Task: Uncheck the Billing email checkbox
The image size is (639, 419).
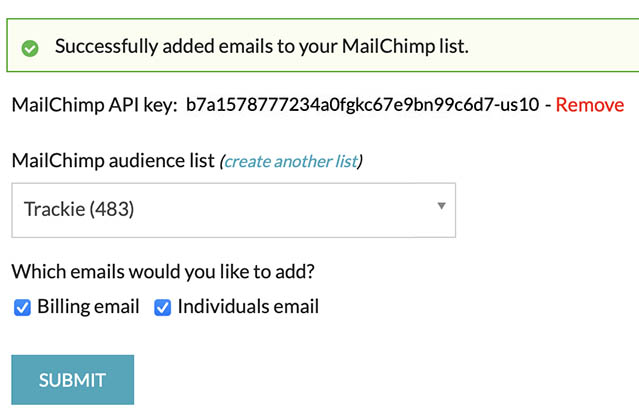Action: [x=22, y=308]
